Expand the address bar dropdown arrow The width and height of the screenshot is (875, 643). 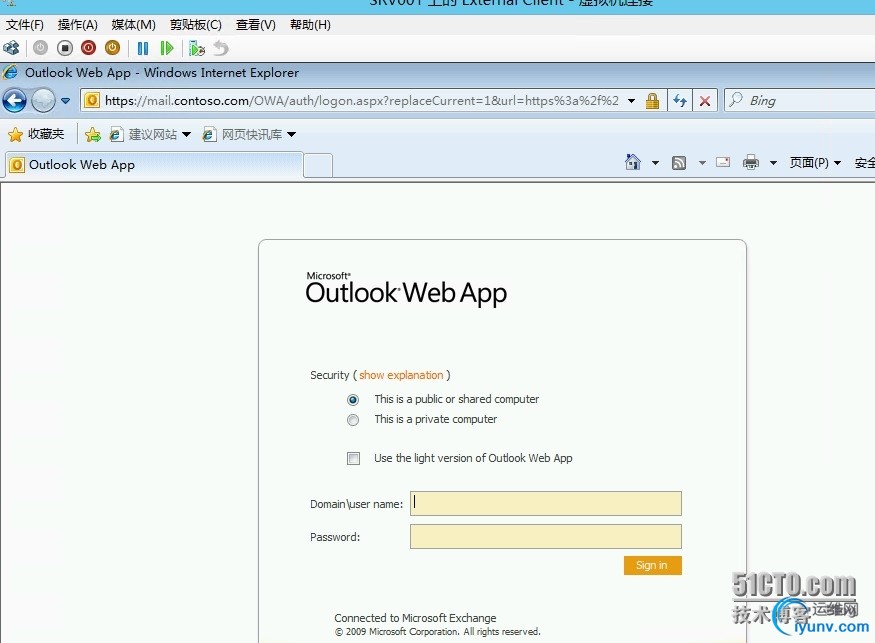(632, 101)
